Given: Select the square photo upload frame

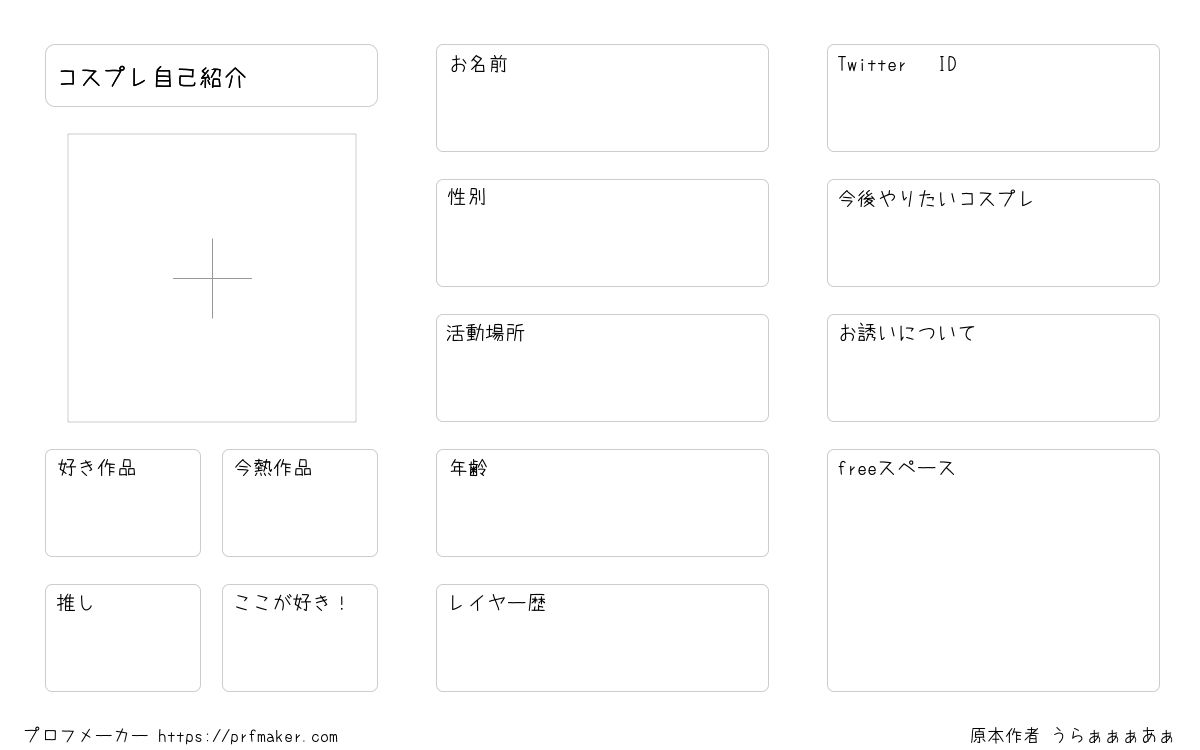Looking at the screenshot, I should pos(212,278).
